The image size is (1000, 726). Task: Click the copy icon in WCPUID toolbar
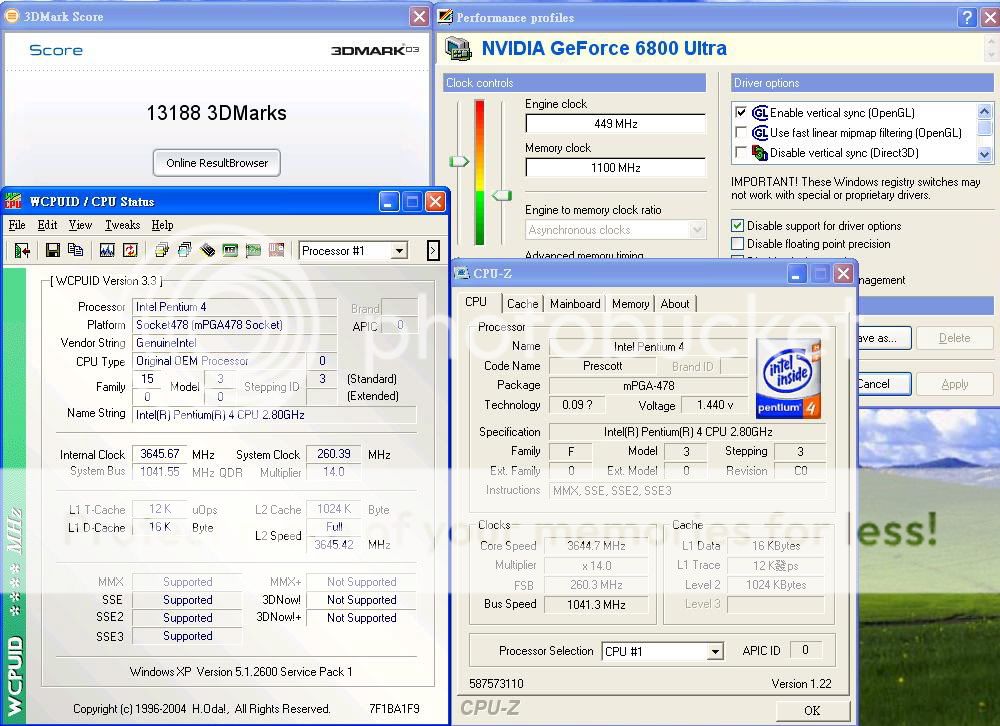pyautogui.click(x=75, y=250)
